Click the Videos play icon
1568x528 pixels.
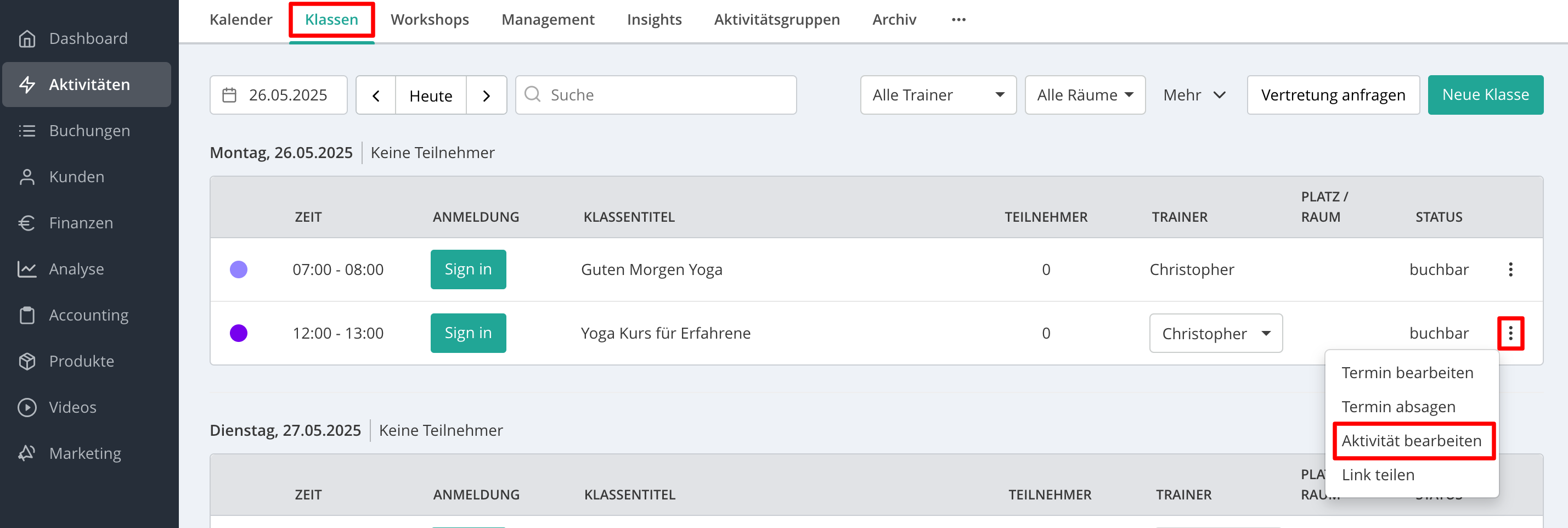[x=27, y=407]
